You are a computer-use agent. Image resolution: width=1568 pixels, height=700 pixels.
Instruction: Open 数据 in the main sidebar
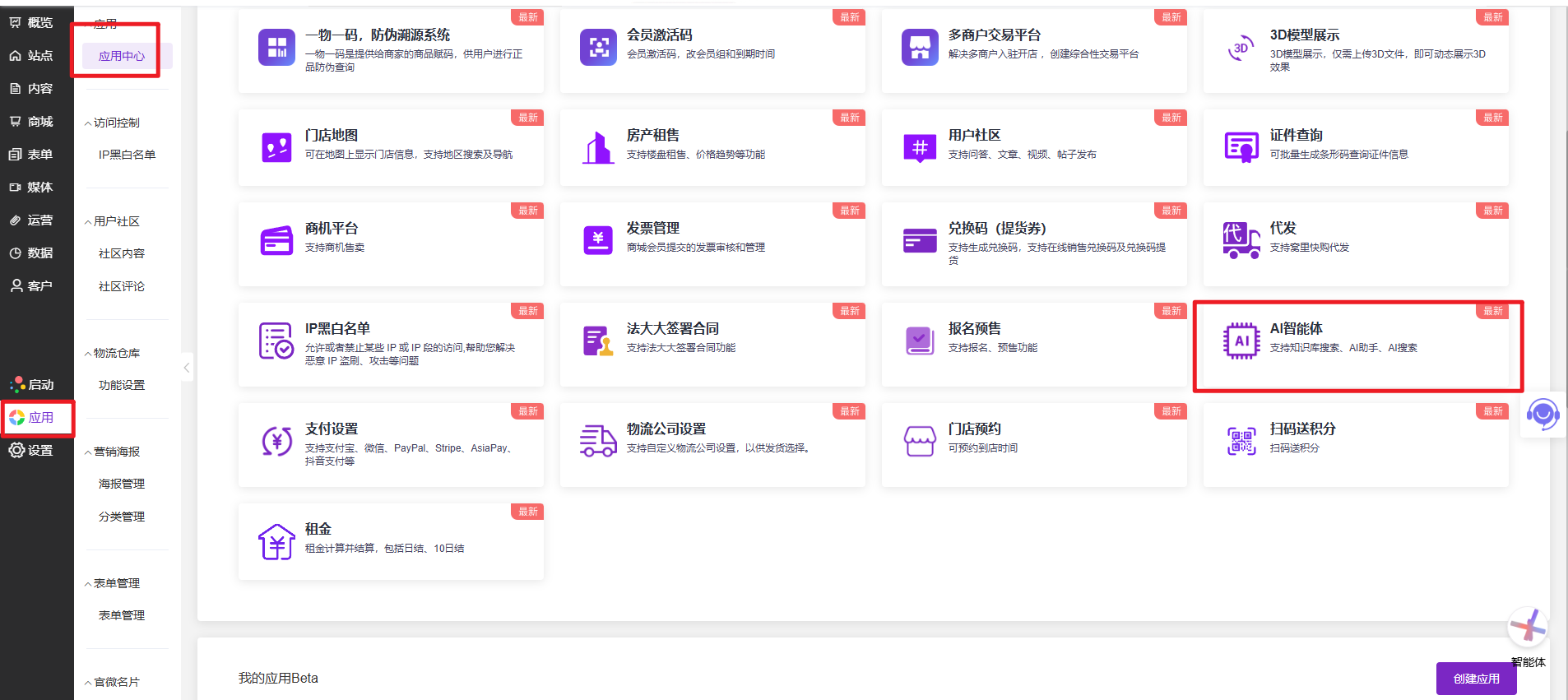[31, 253]
